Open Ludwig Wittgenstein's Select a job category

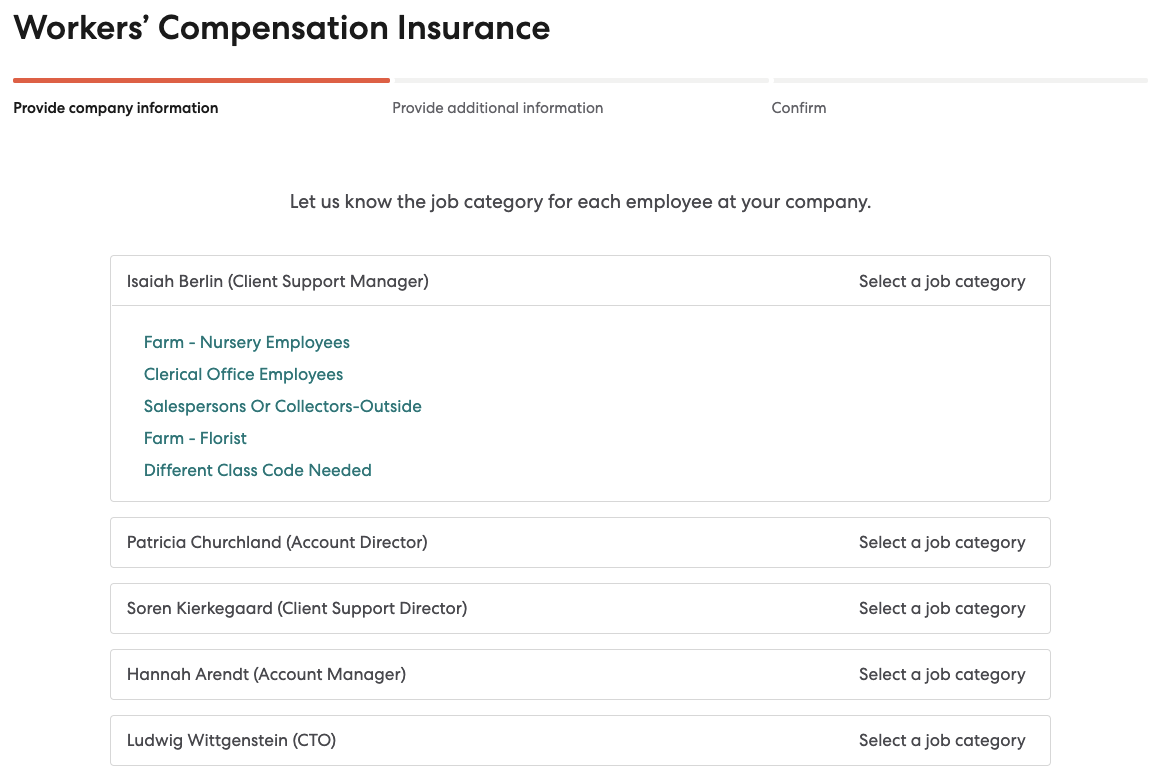(942, 740)
